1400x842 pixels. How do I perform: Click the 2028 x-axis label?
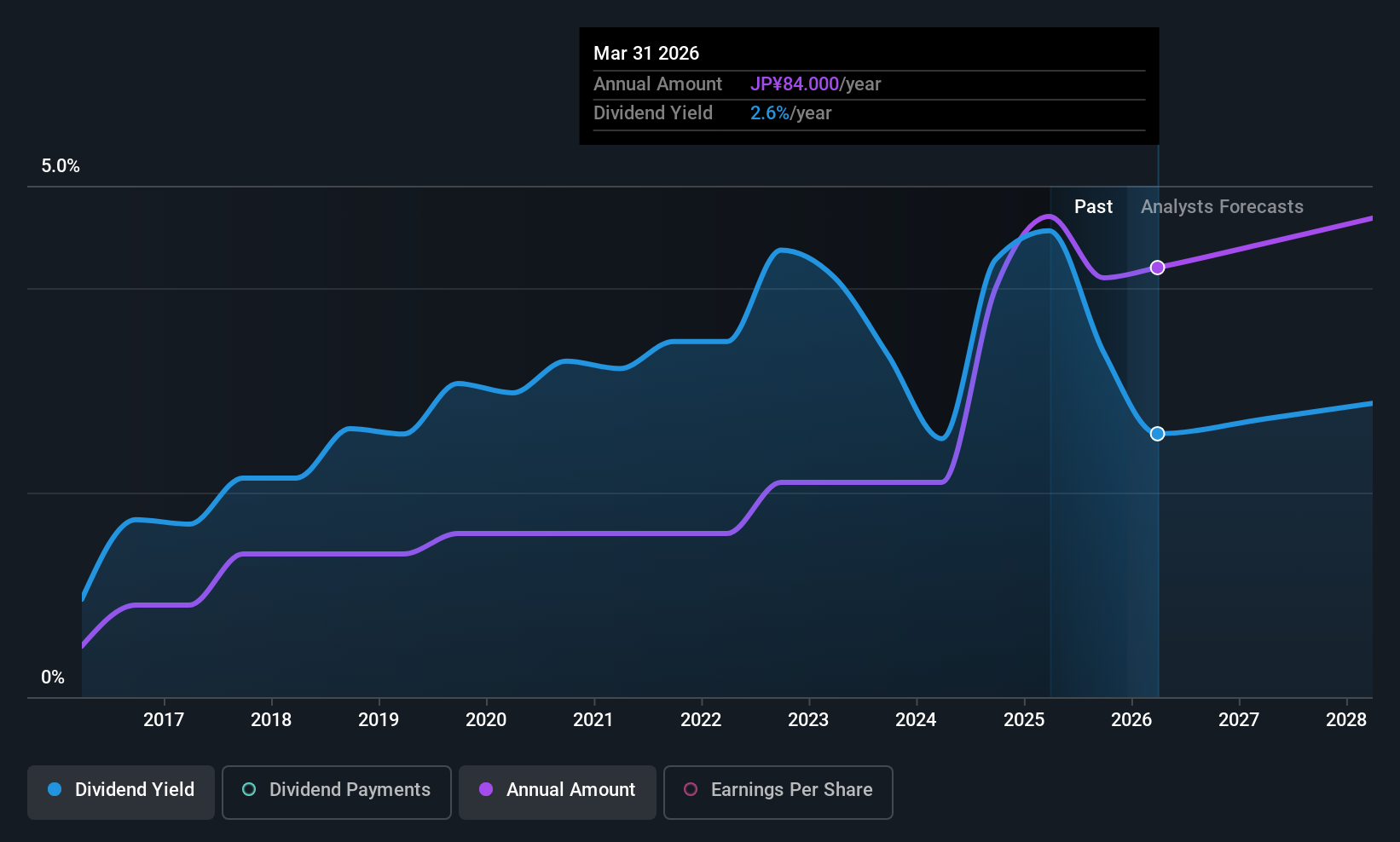[x=1346, y=720]
